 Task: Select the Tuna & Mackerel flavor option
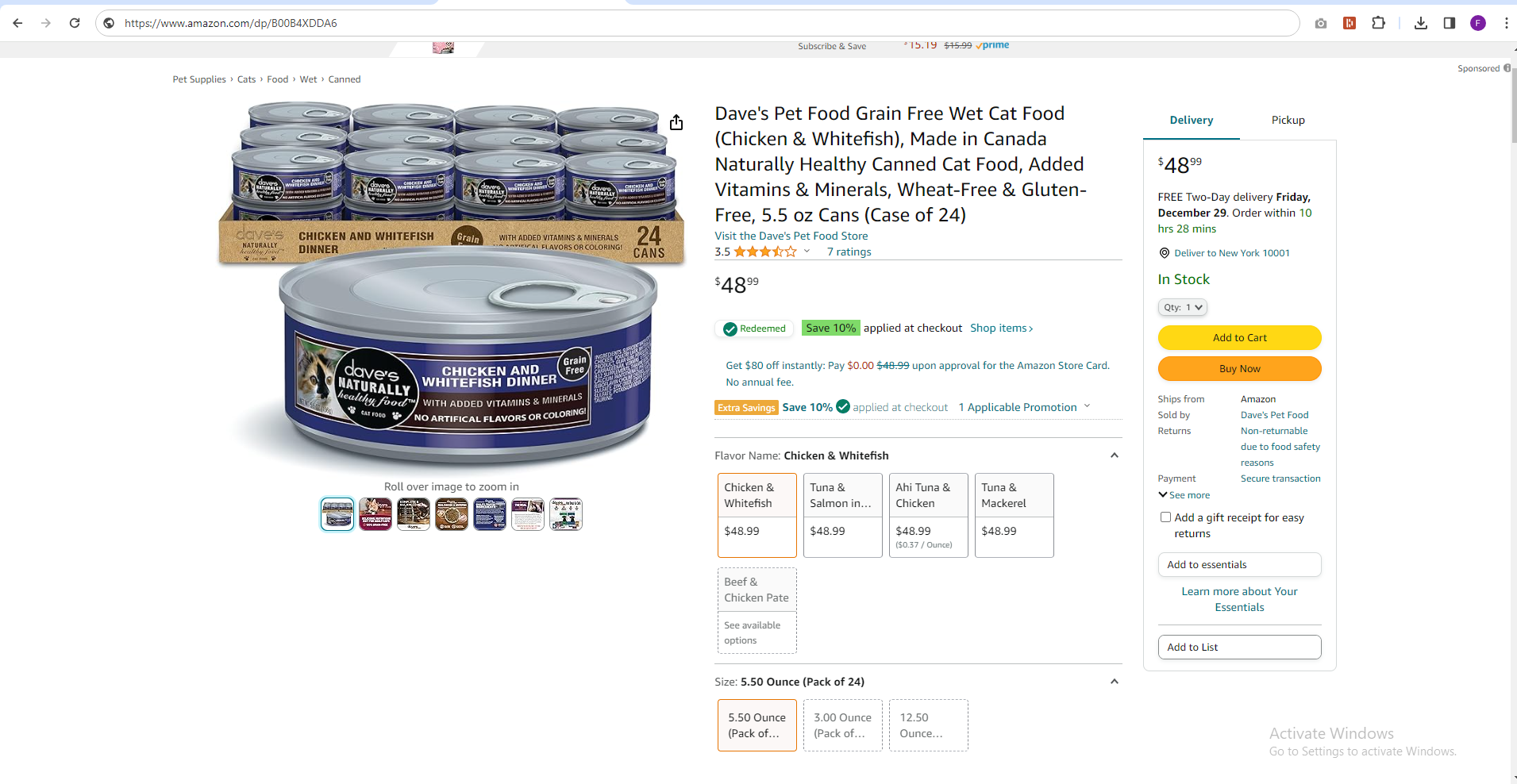1015,515
